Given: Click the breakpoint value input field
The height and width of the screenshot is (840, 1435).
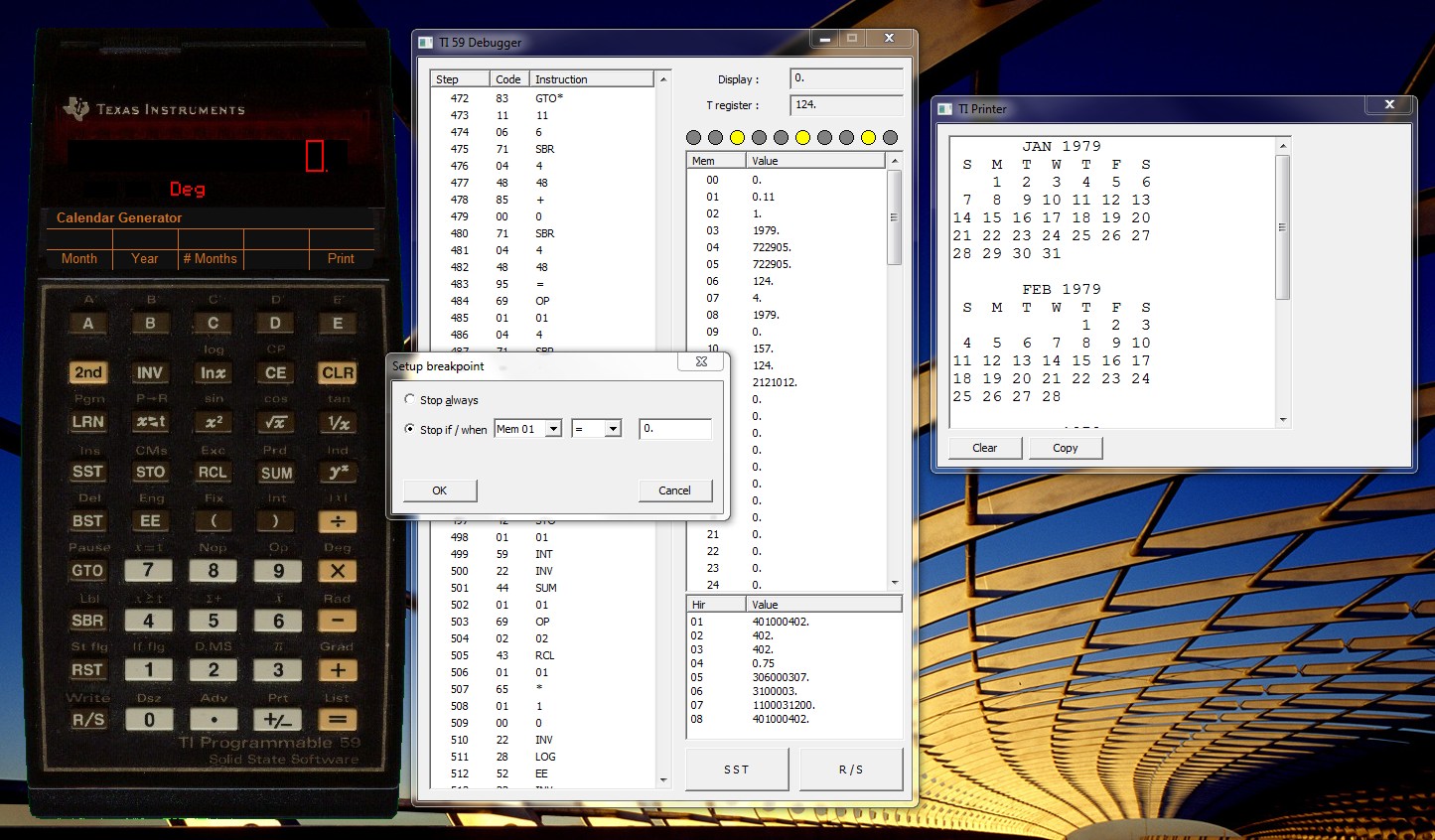Looking at the screenshot, I should coord(675,429).
